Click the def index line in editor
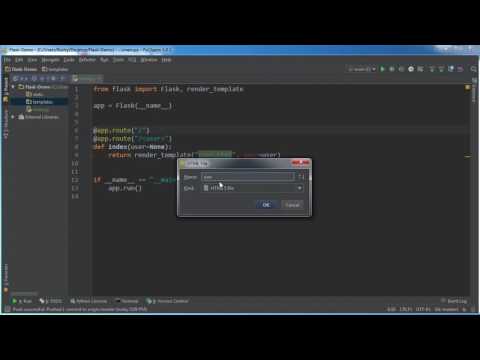Viewport: 480px width, 360px height. click(132, 147)
